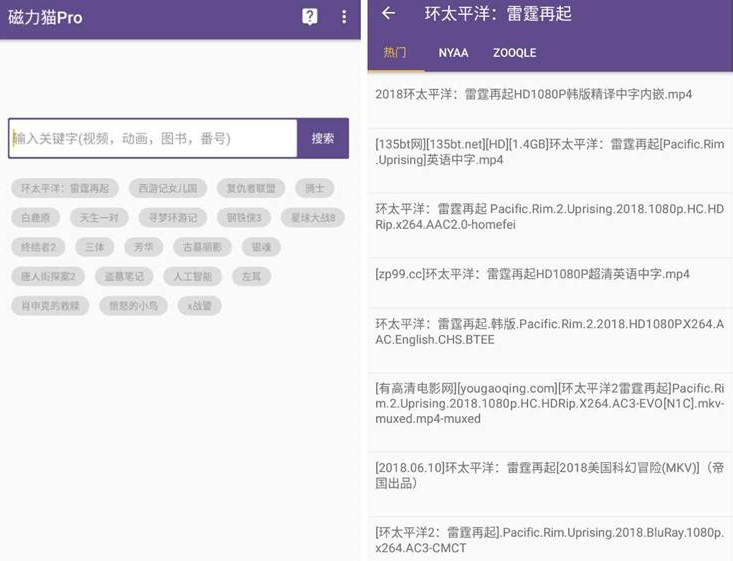Tap the 唐人街探案2 keyword chip

tap(48, 276)
